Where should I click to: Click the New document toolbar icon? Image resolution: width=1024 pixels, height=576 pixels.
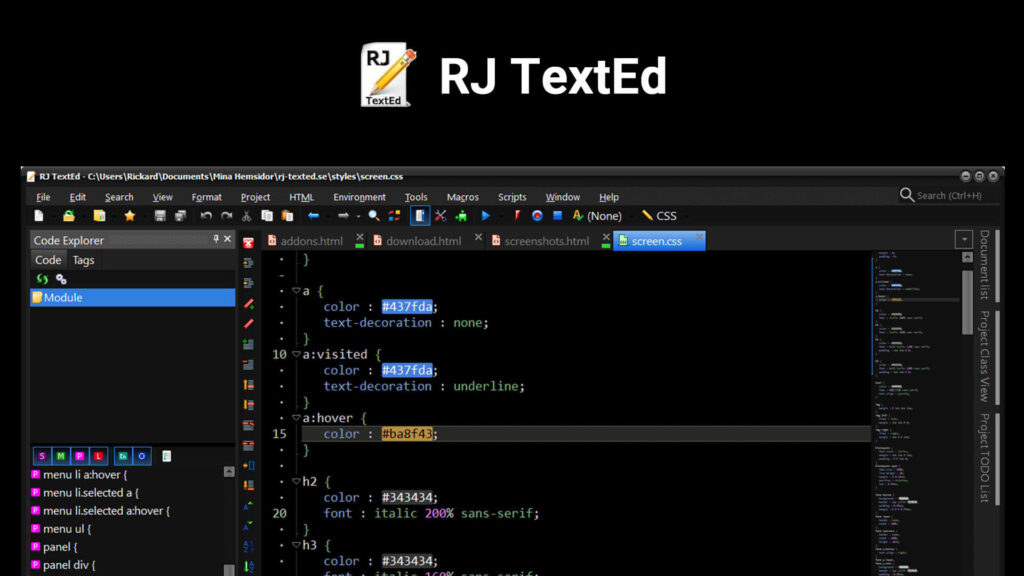39,216
